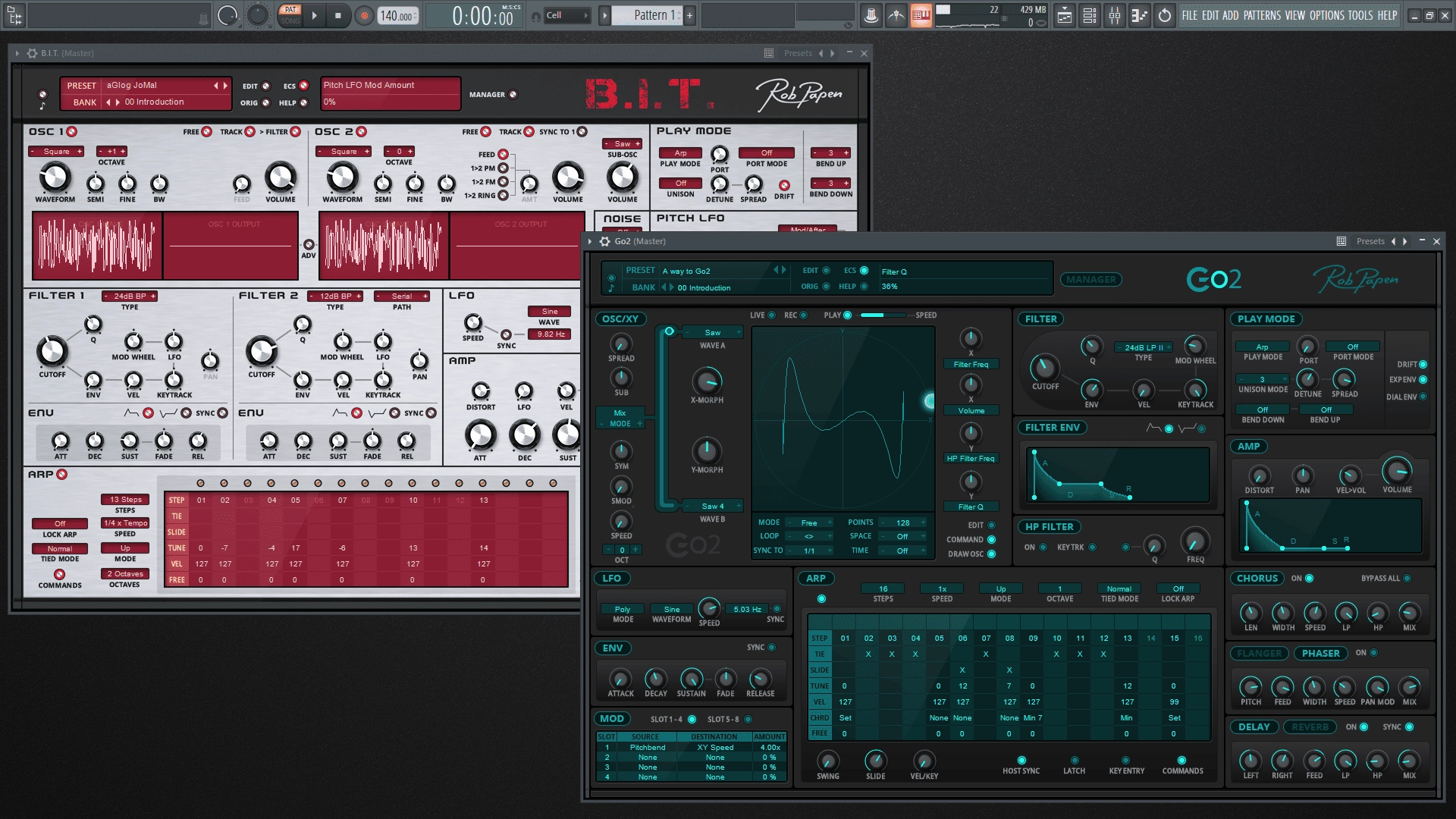
Task: Enable CHORUS ON indicator in Go2
Action: coord(1309,579)
